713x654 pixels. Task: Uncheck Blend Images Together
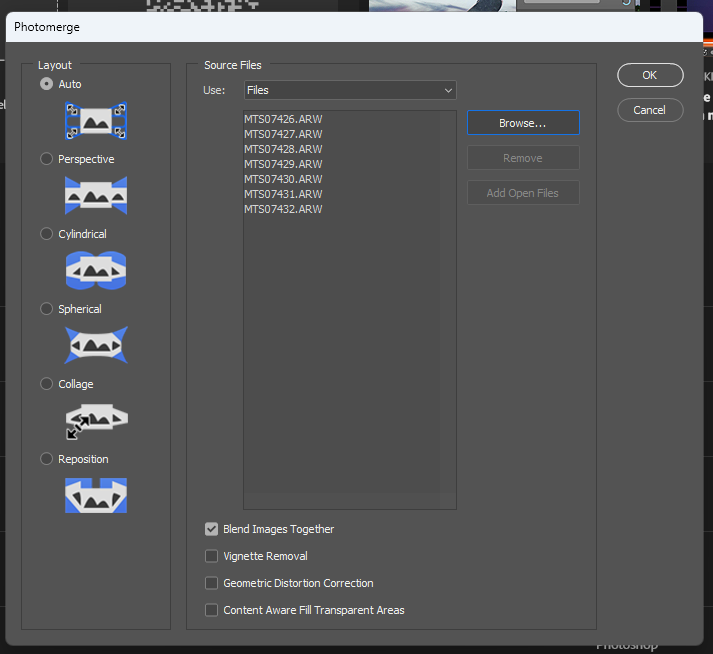tap(211, 529)
